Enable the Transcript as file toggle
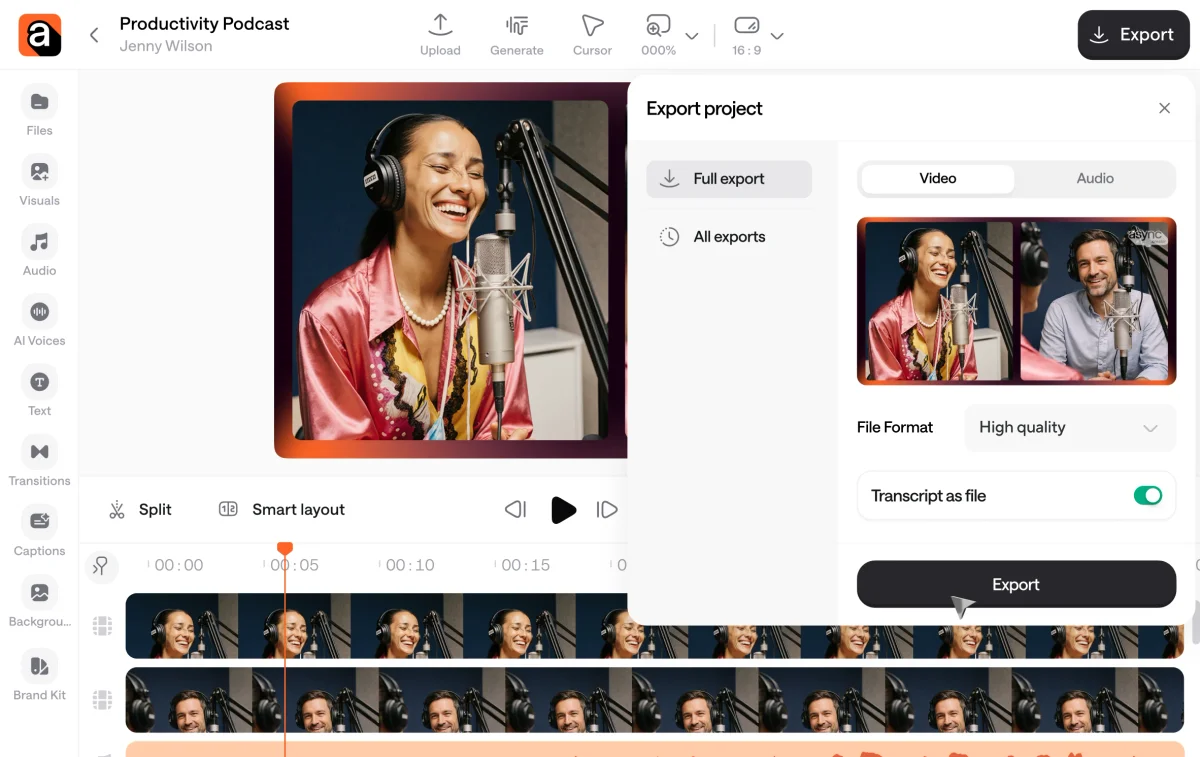Viewport: 1200px width, 757px height. click(x=1148, y=495)
